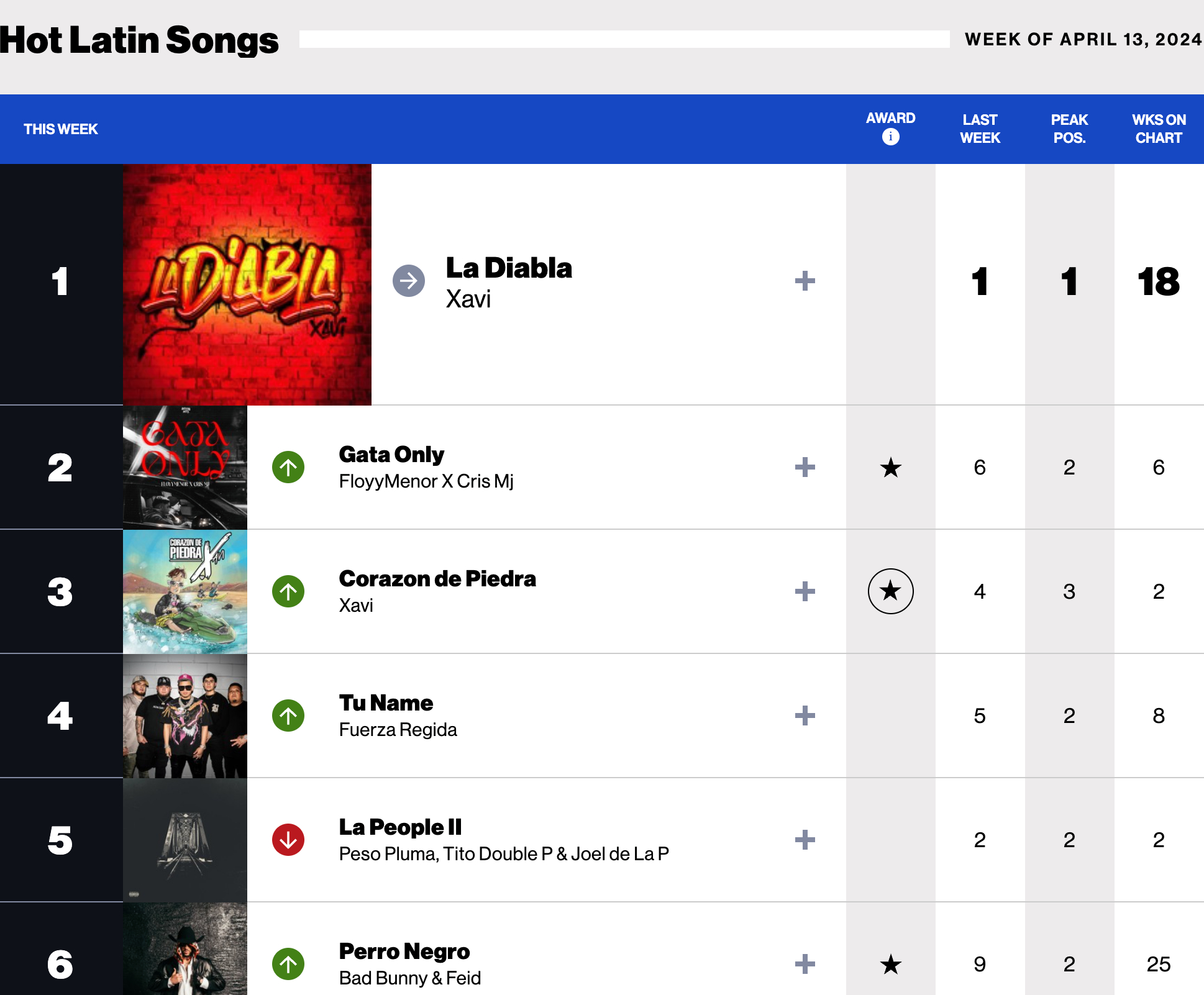The height and width of the screenshot is (995, 1204).
Task: Open the song title La Diabla
Action: tap(508, 268)
